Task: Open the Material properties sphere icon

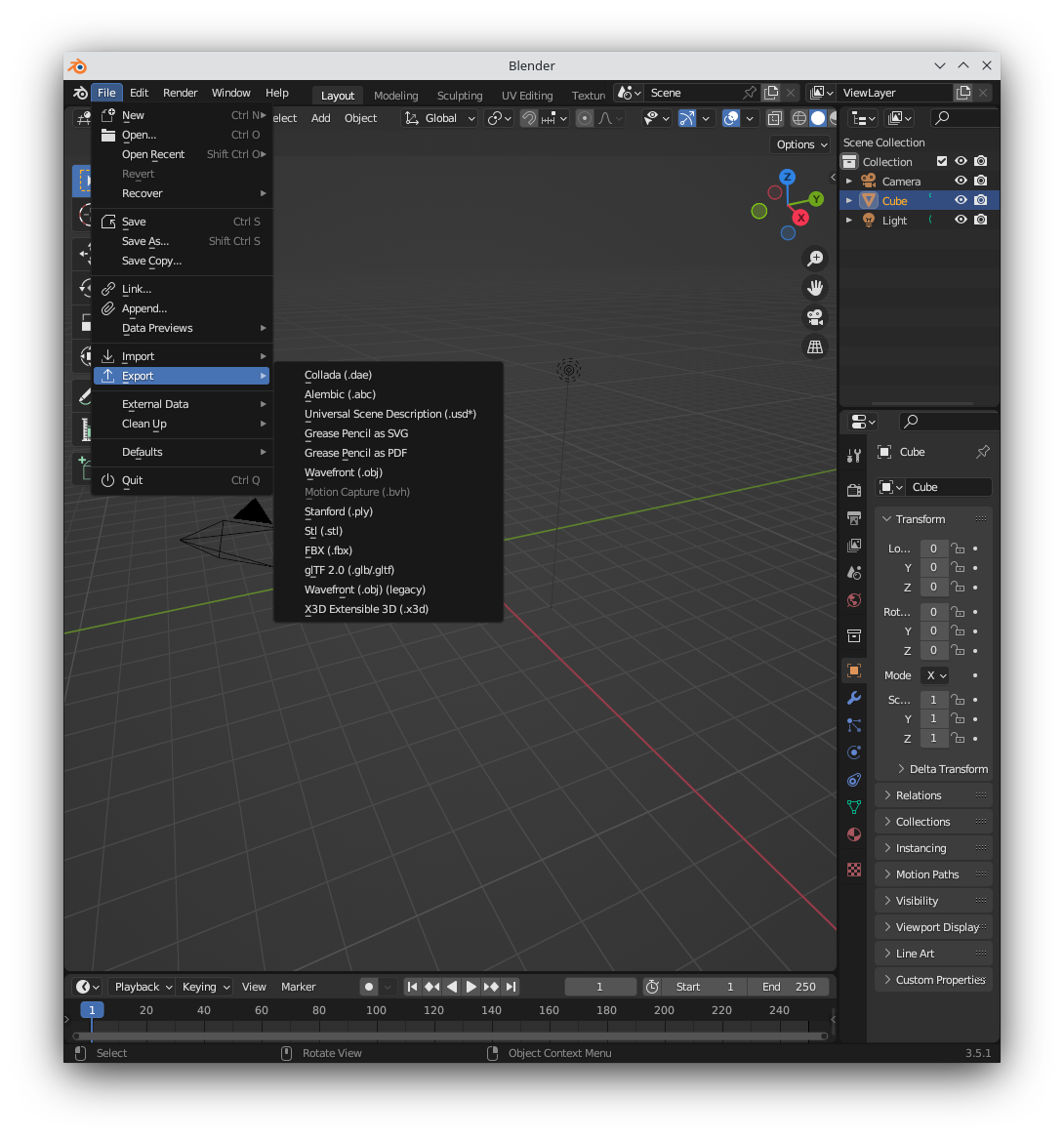Action: 854,832
